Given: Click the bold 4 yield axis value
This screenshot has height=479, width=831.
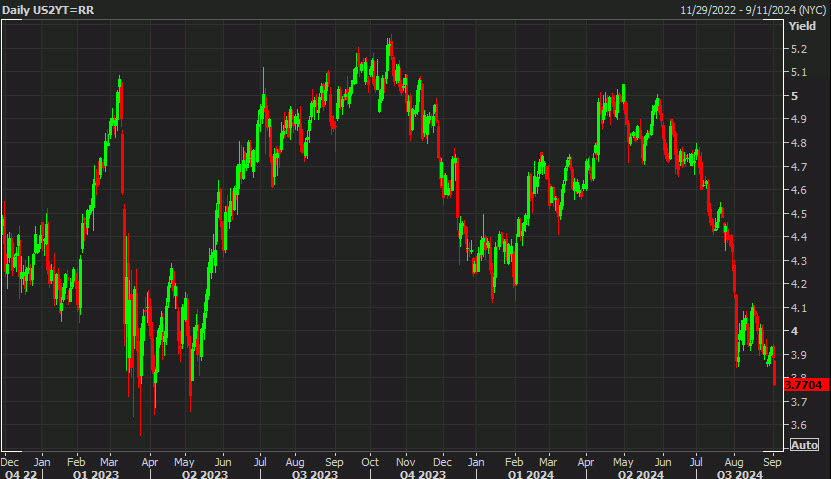Looking at the screenshot, I should pyautogui.click(x=794, y=331).
